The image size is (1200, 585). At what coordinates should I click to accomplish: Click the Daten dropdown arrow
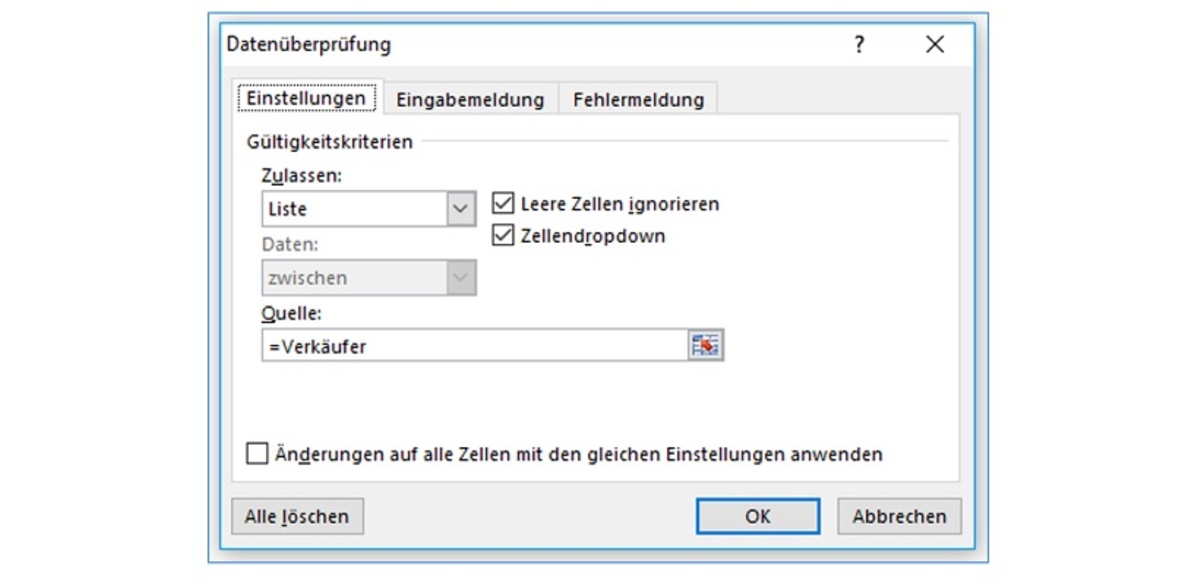tap(460, 278)
